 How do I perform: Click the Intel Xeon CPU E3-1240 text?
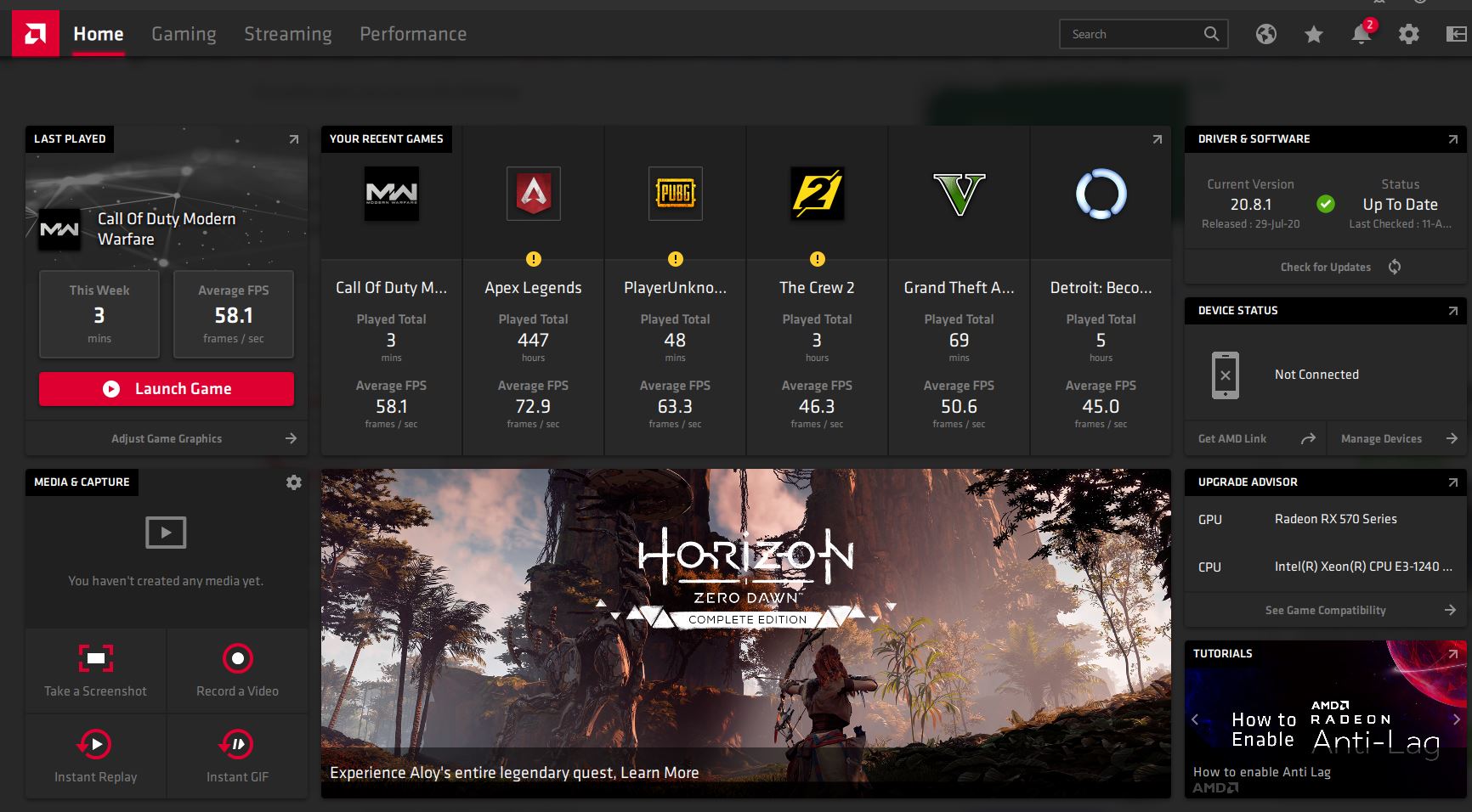(1363, 567)
